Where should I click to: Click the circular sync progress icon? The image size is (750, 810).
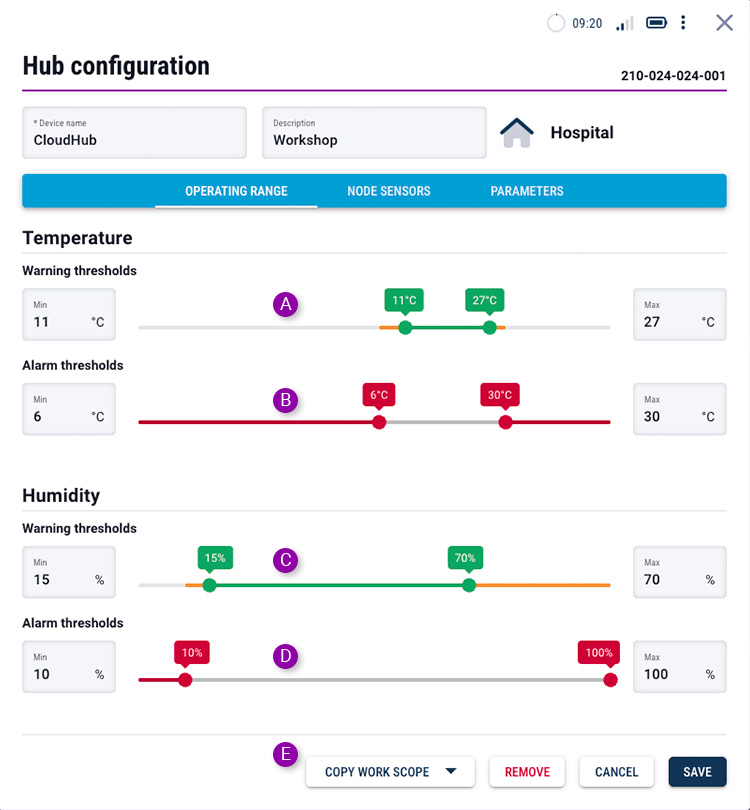(556, 23)
